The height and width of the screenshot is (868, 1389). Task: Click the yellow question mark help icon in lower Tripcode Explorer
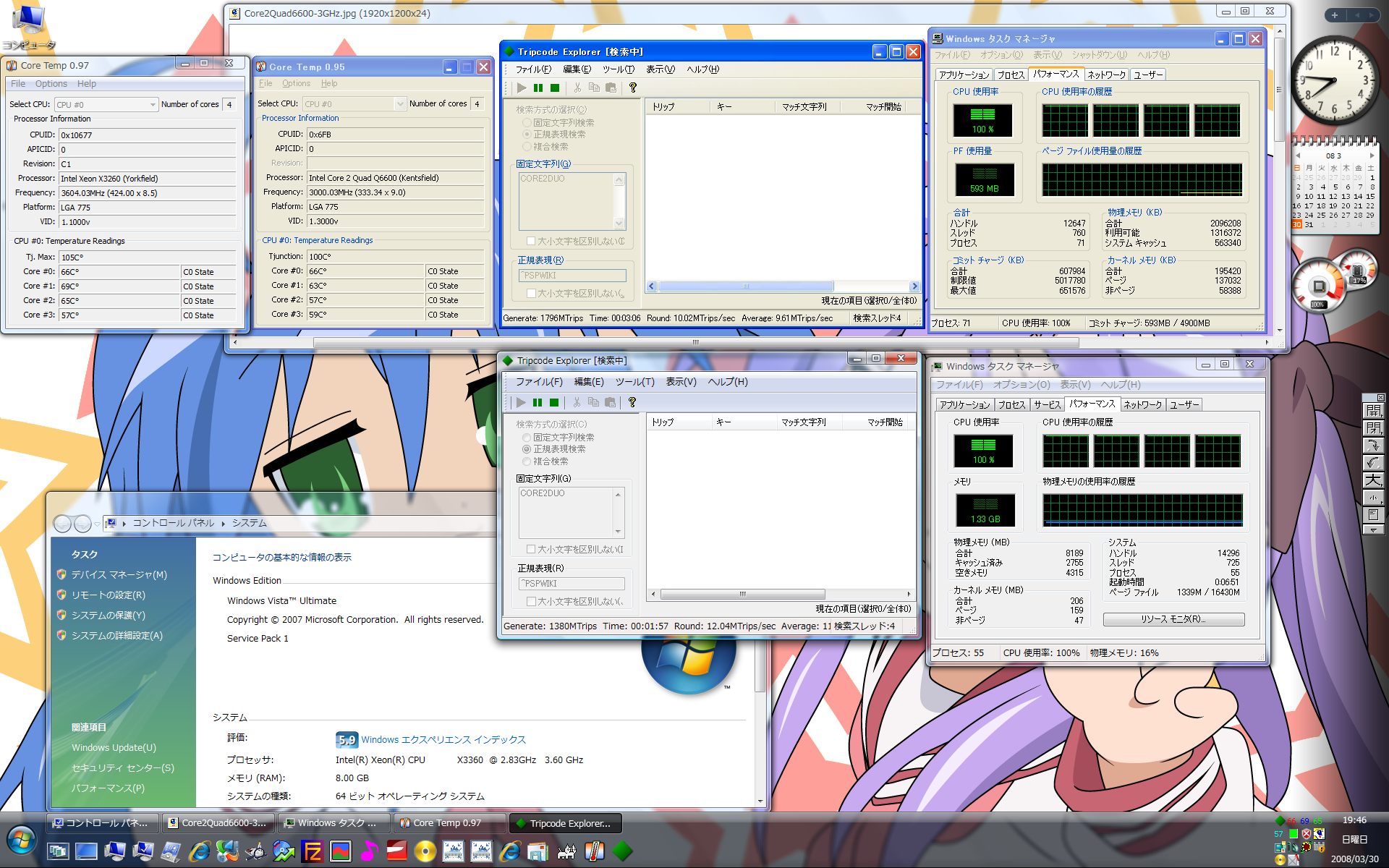[x=632, y=402]
